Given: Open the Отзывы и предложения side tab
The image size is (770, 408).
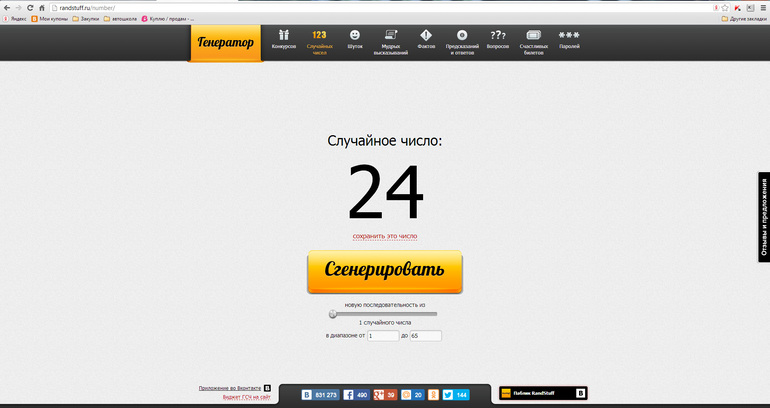Looking at the screenshot, I should (763, 217).
